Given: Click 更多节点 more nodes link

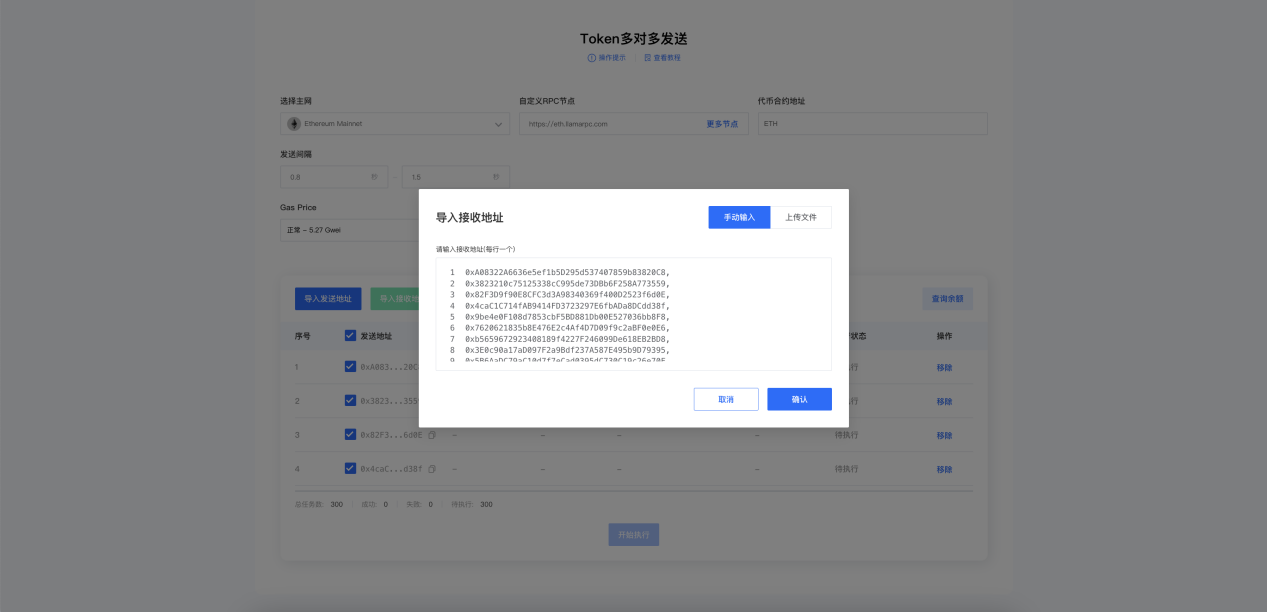Looking at the screenshot, I should tap(722, 124).
